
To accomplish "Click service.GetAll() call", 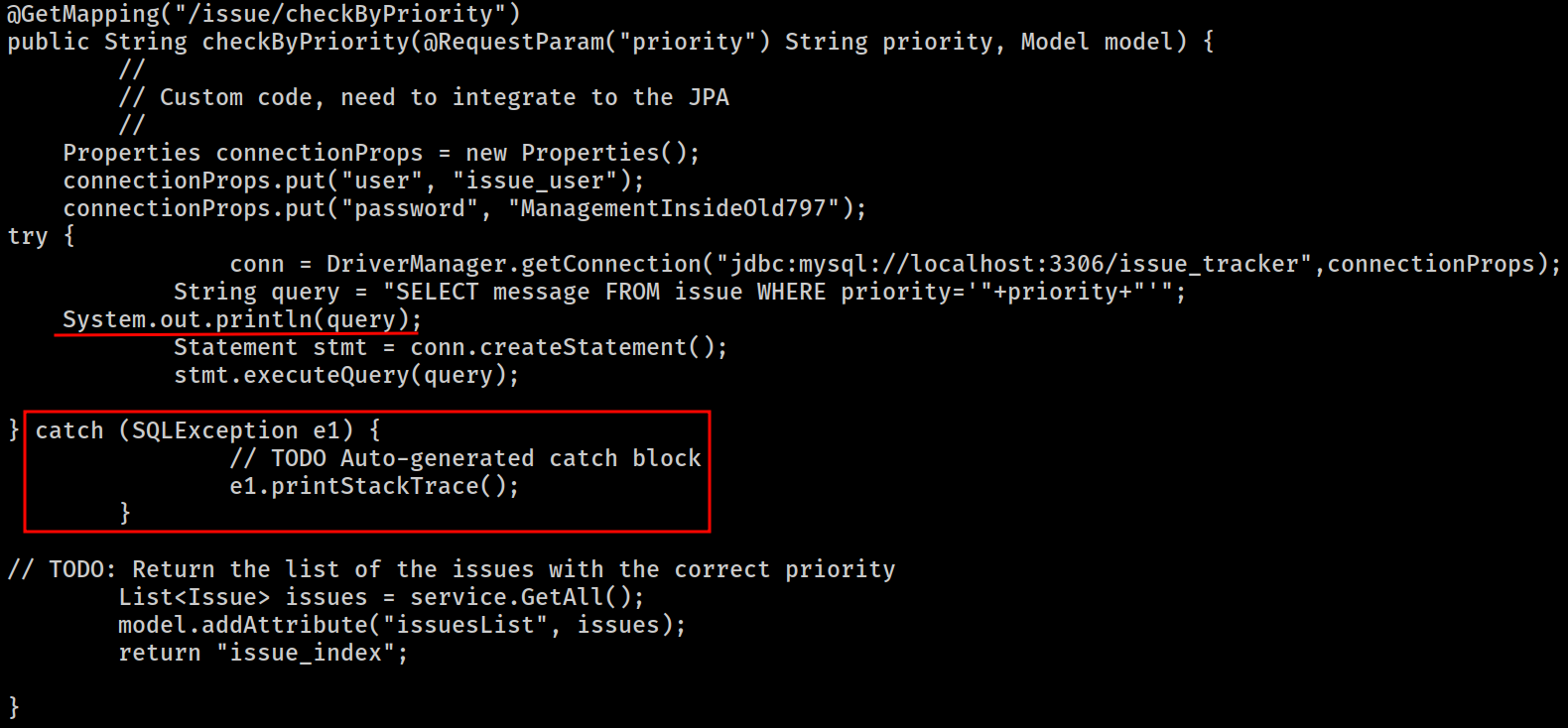I will (527, 597).
